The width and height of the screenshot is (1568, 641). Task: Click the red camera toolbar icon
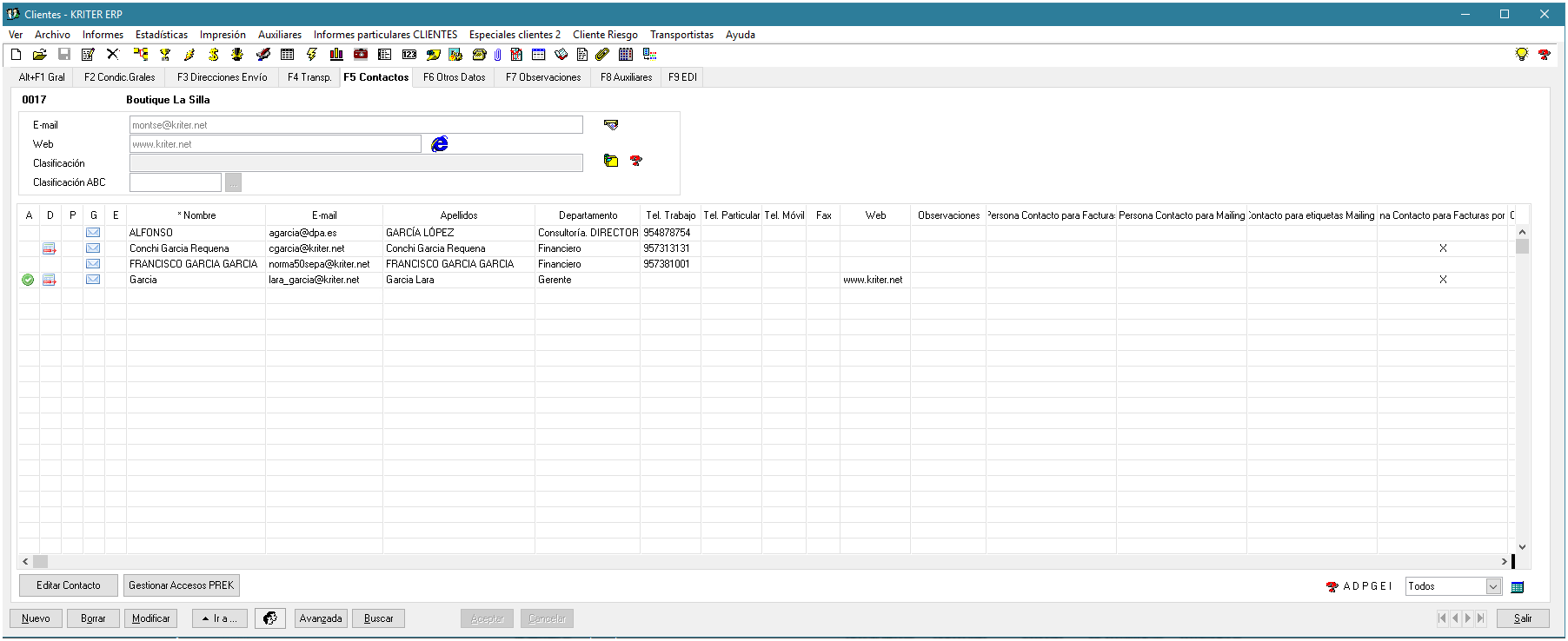click(361, 54)
